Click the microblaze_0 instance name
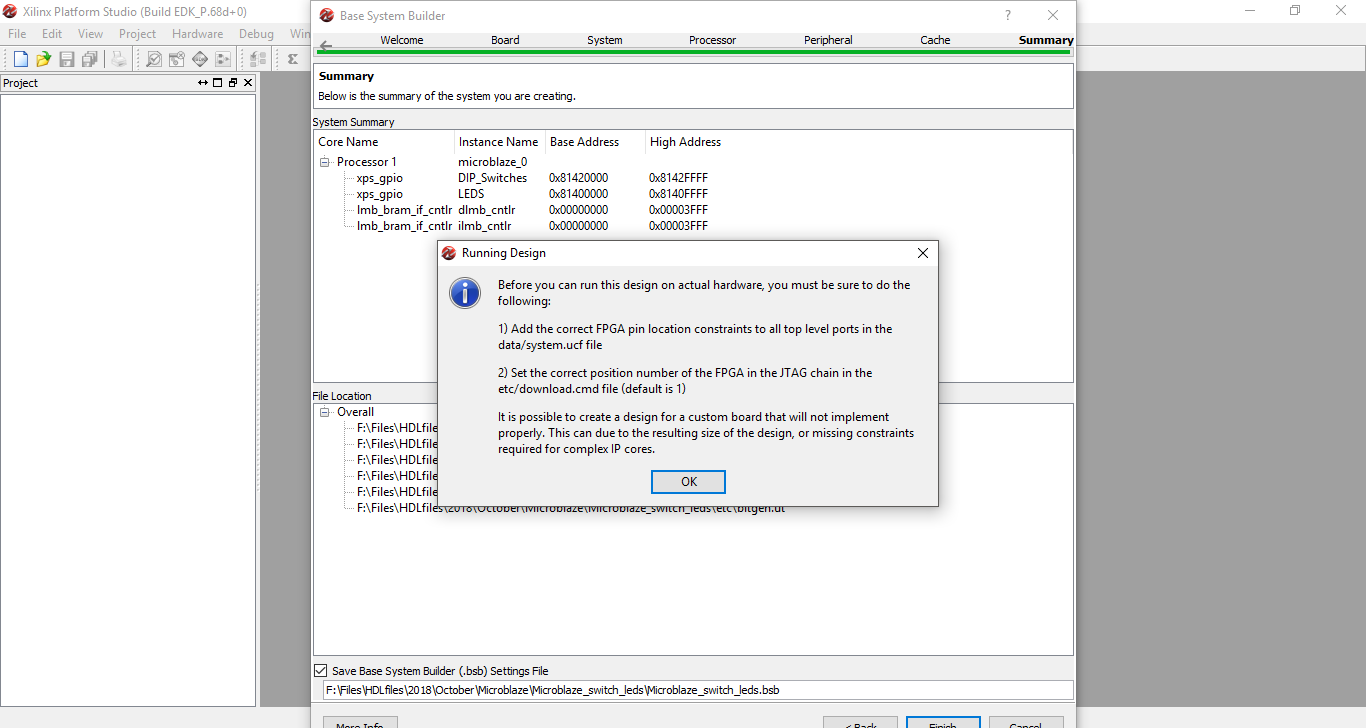This screenshot has height=728, width=1366. click(492, 162)
